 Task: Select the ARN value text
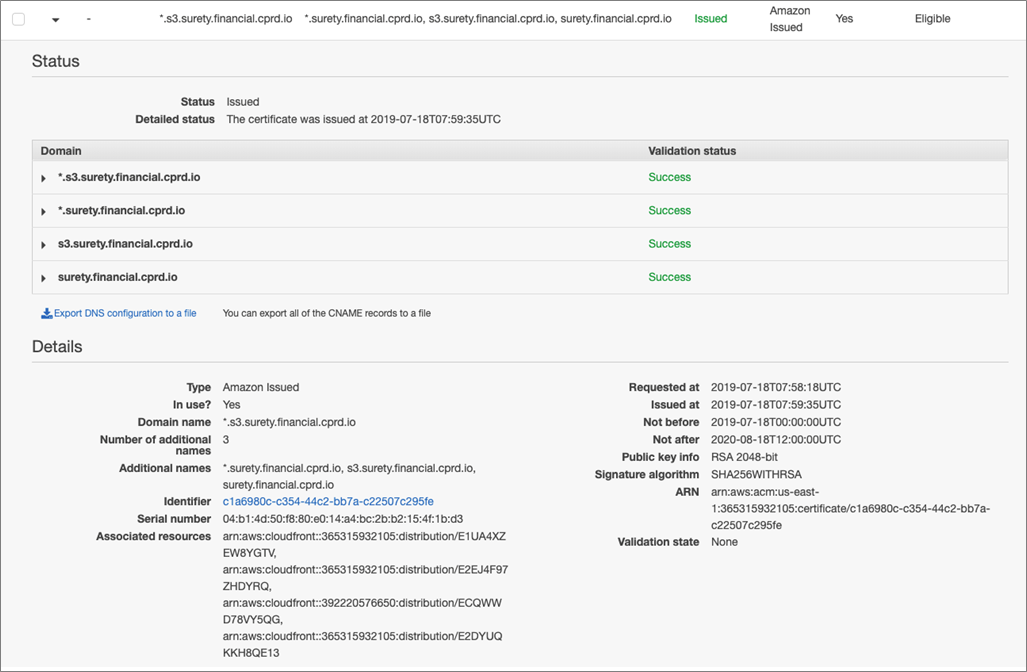[851, 508]
